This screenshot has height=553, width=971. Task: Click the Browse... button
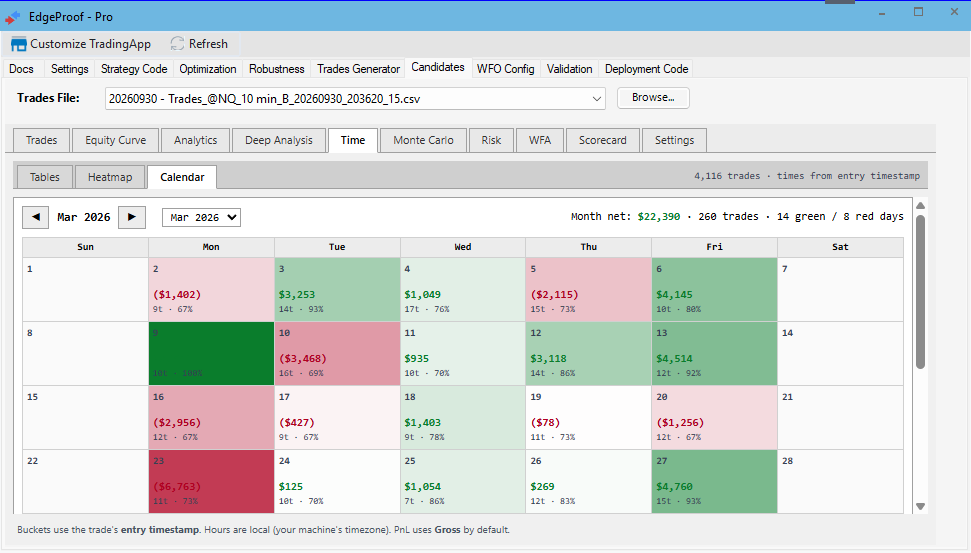(653, 98)
